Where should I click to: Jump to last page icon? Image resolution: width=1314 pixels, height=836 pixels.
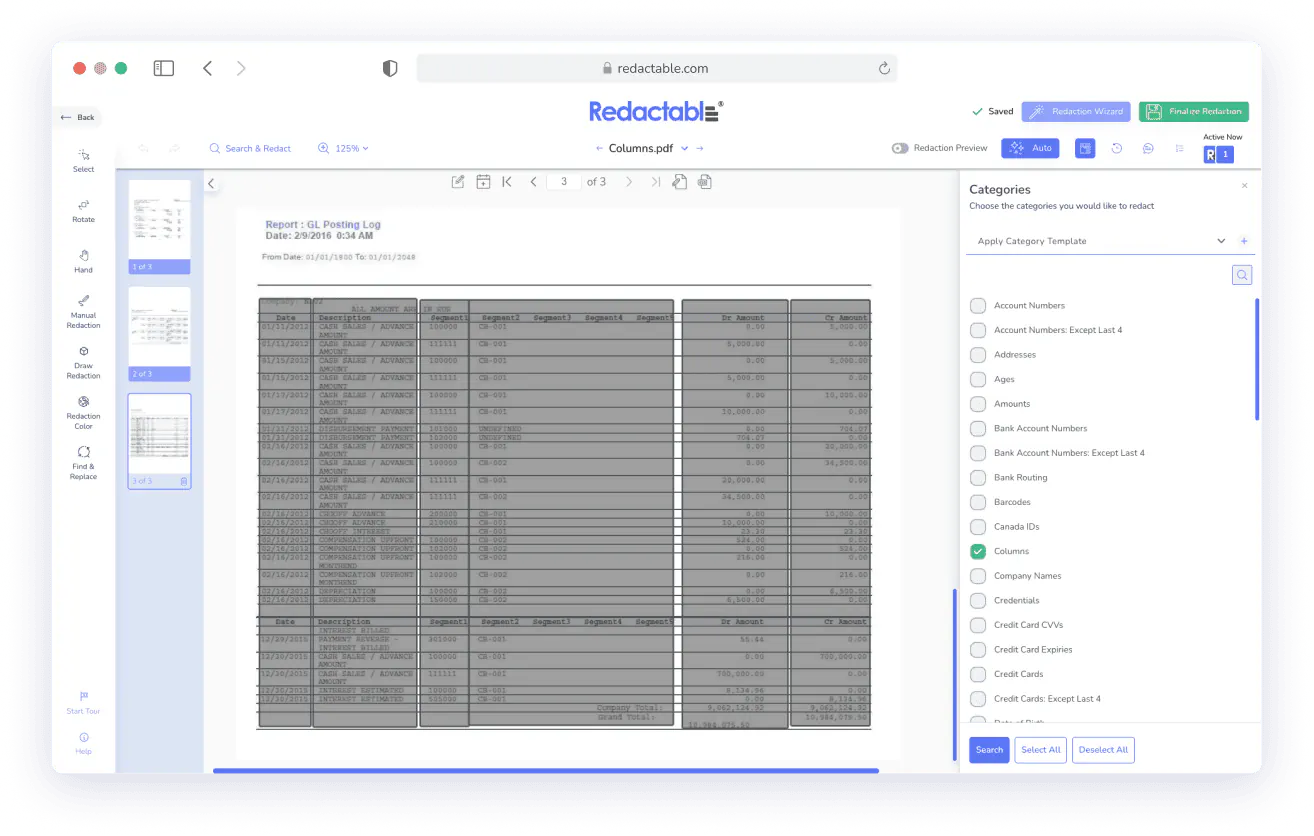click(655, 182)
